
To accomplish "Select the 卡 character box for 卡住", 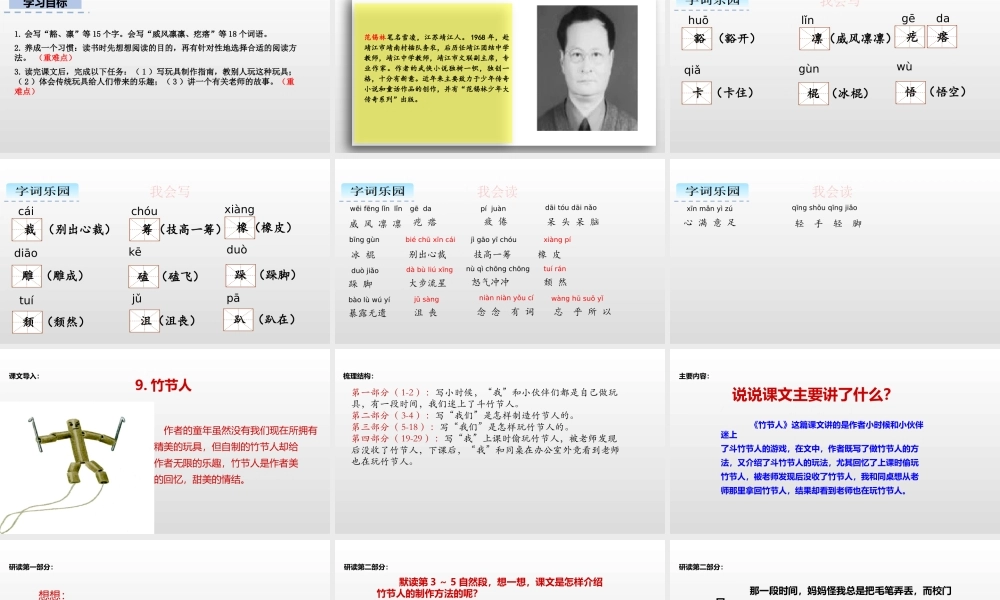I will (697, 91).
